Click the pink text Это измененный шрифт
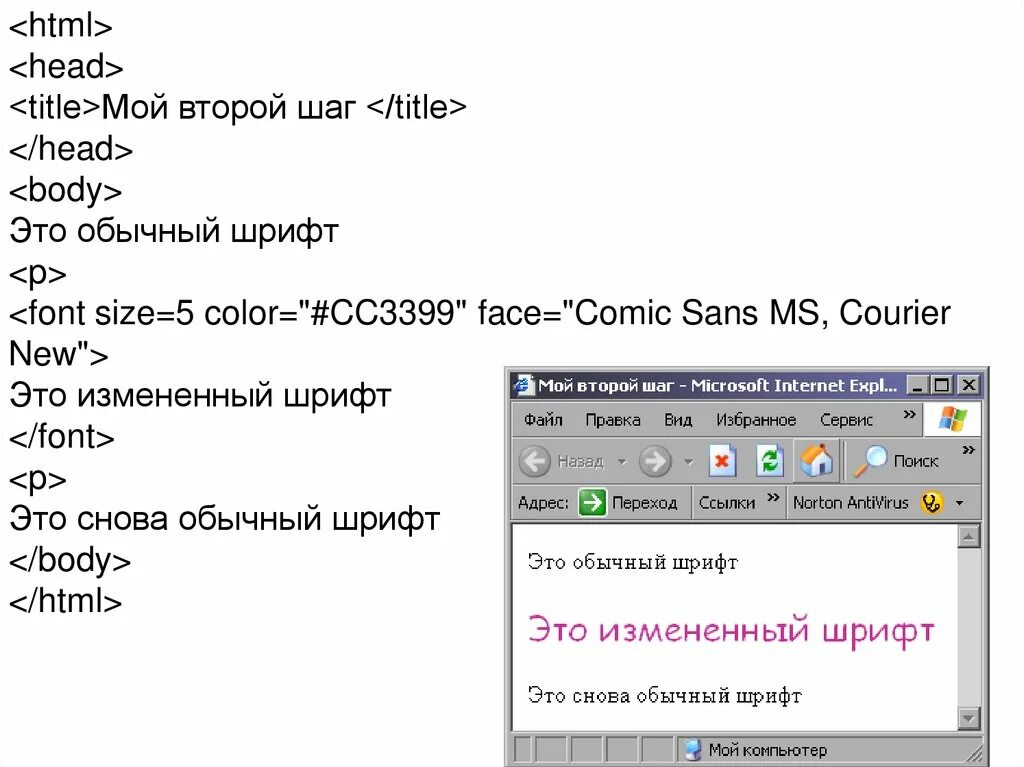The image size is (1024, 767). [x=731, y=630]
